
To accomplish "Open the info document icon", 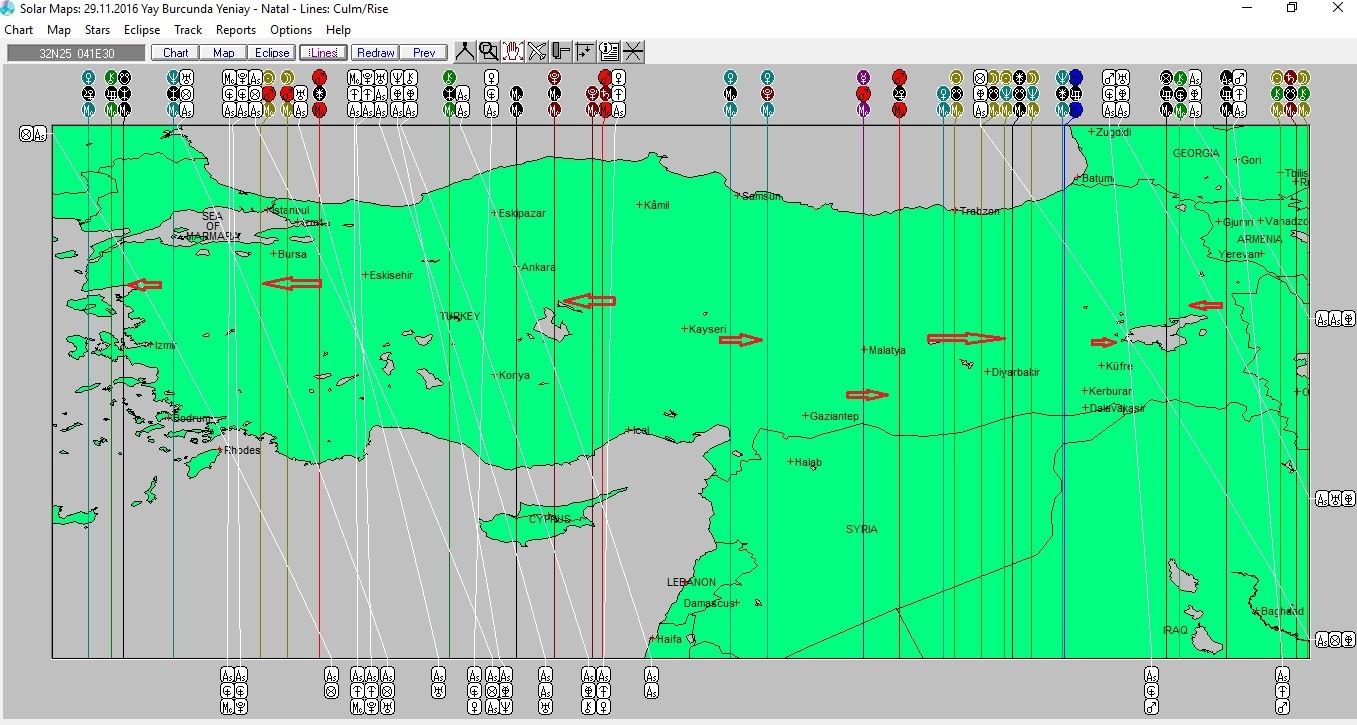I will click(x=609, y=52).
